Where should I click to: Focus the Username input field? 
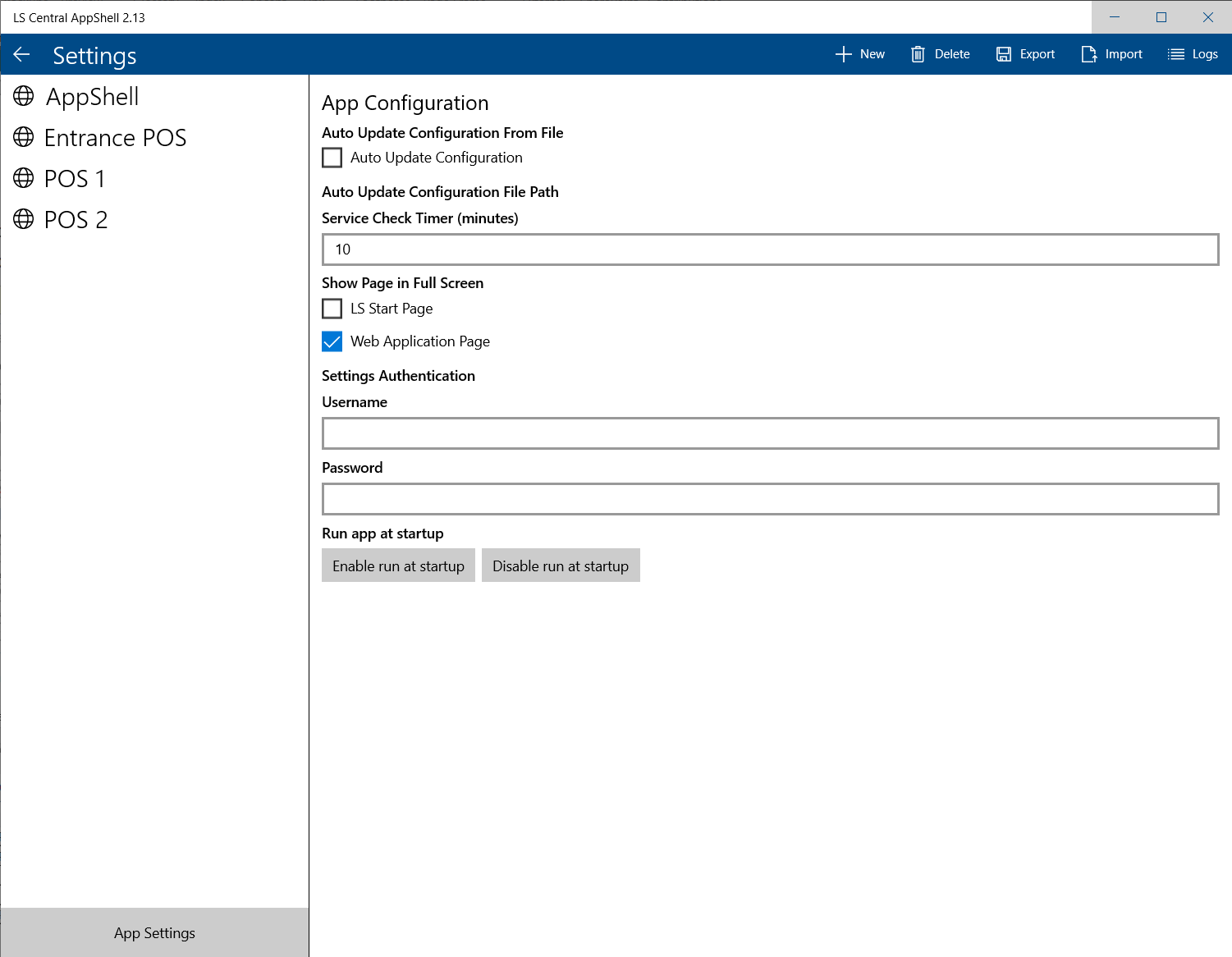(770, 433)
